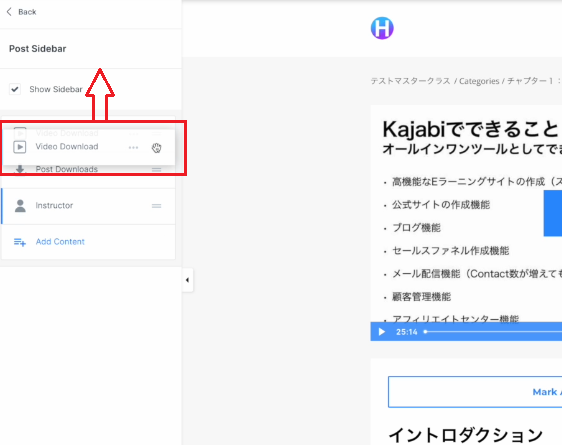The image size is (562, 445).
Task: Open the テストマスタークラス breadcrumb link
Action: click(x=410, y=81)
